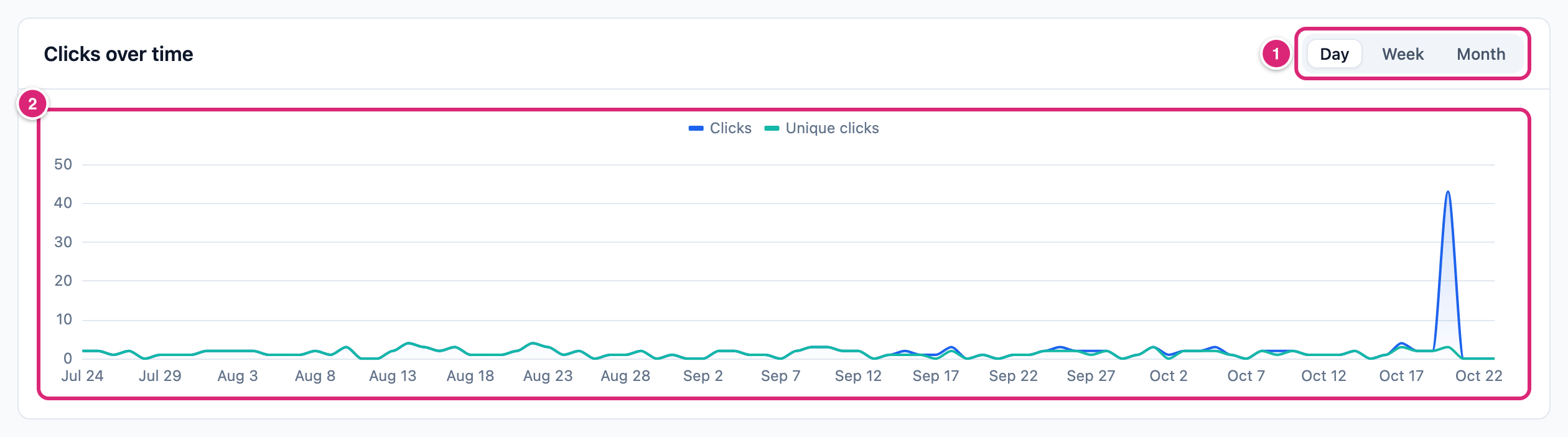Click the 'Jul 24' axis label
Screen dimensions: 1568x437
pos(82,376)
